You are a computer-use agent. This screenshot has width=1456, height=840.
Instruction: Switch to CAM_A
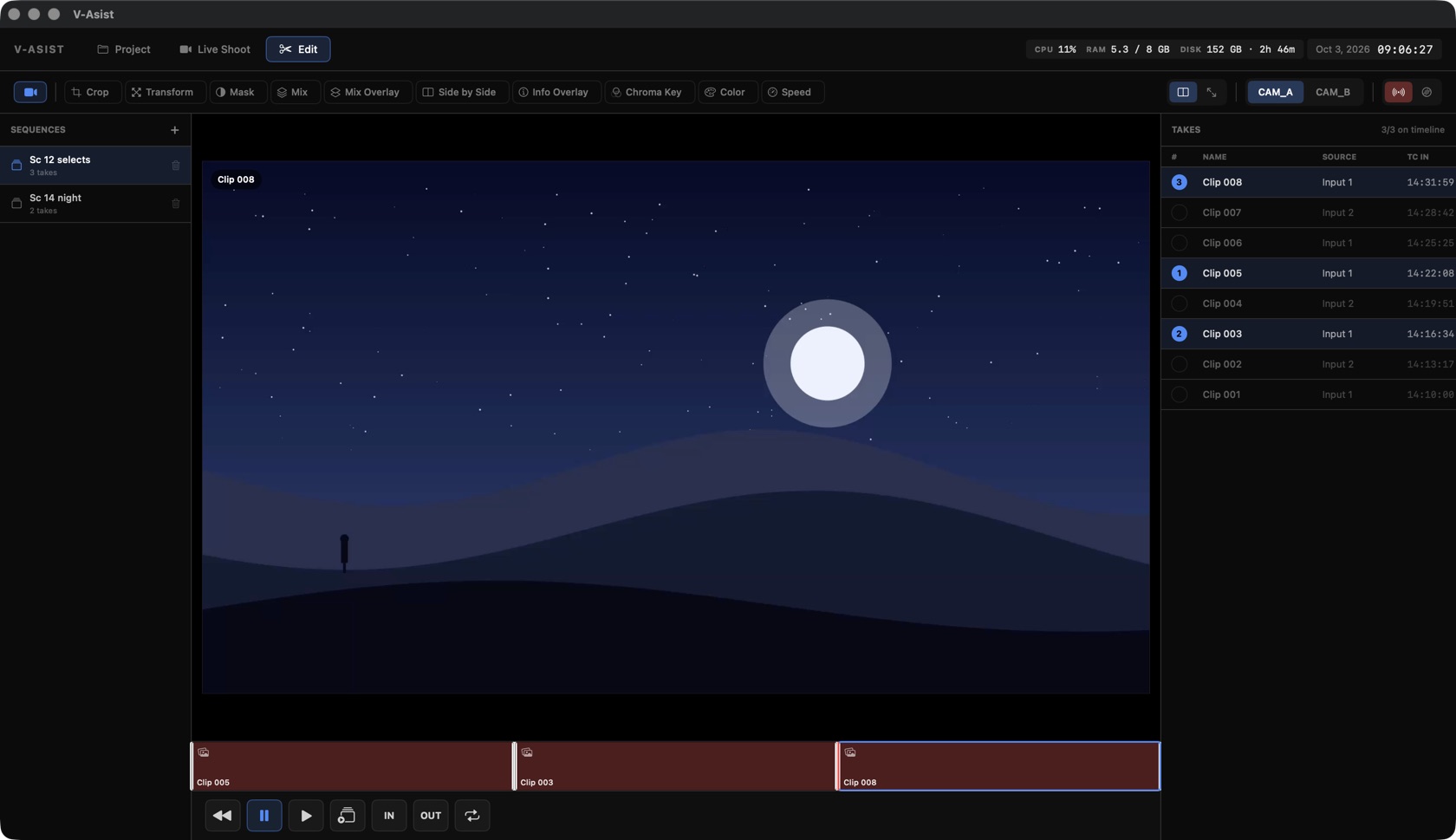[1275, 92]
